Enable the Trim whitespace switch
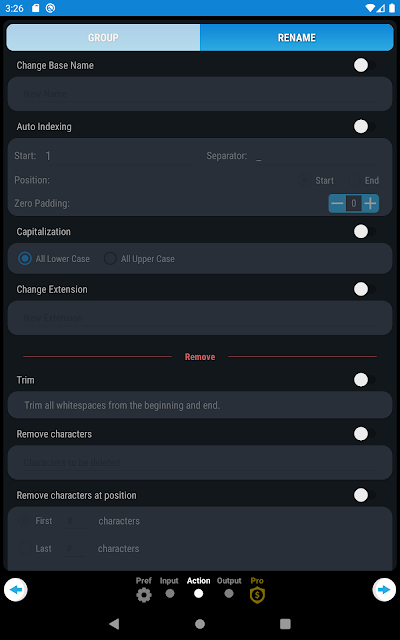The image size is (400, 640). tap(364, 380)
